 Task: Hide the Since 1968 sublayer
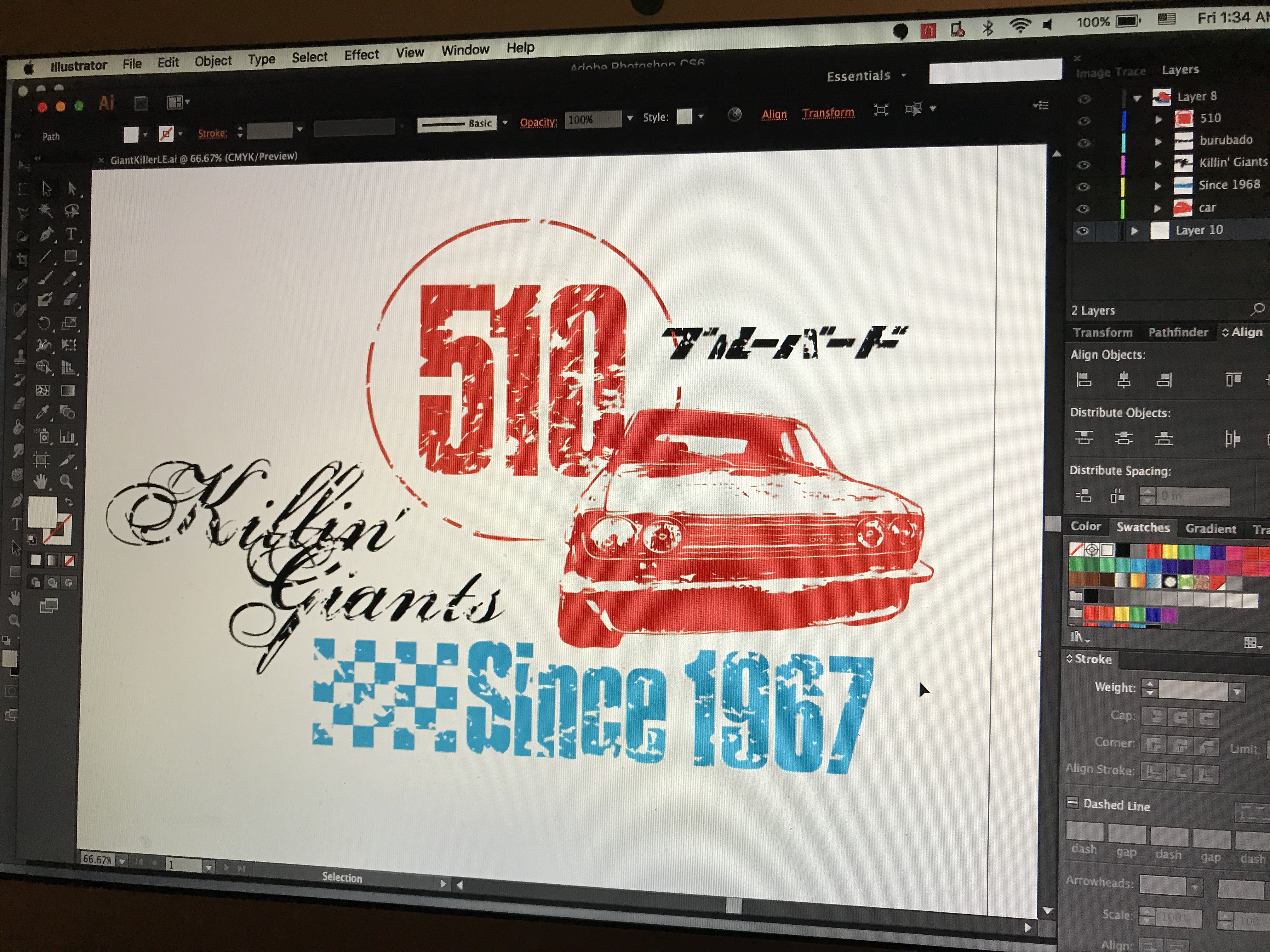(x=1083, y=187)
